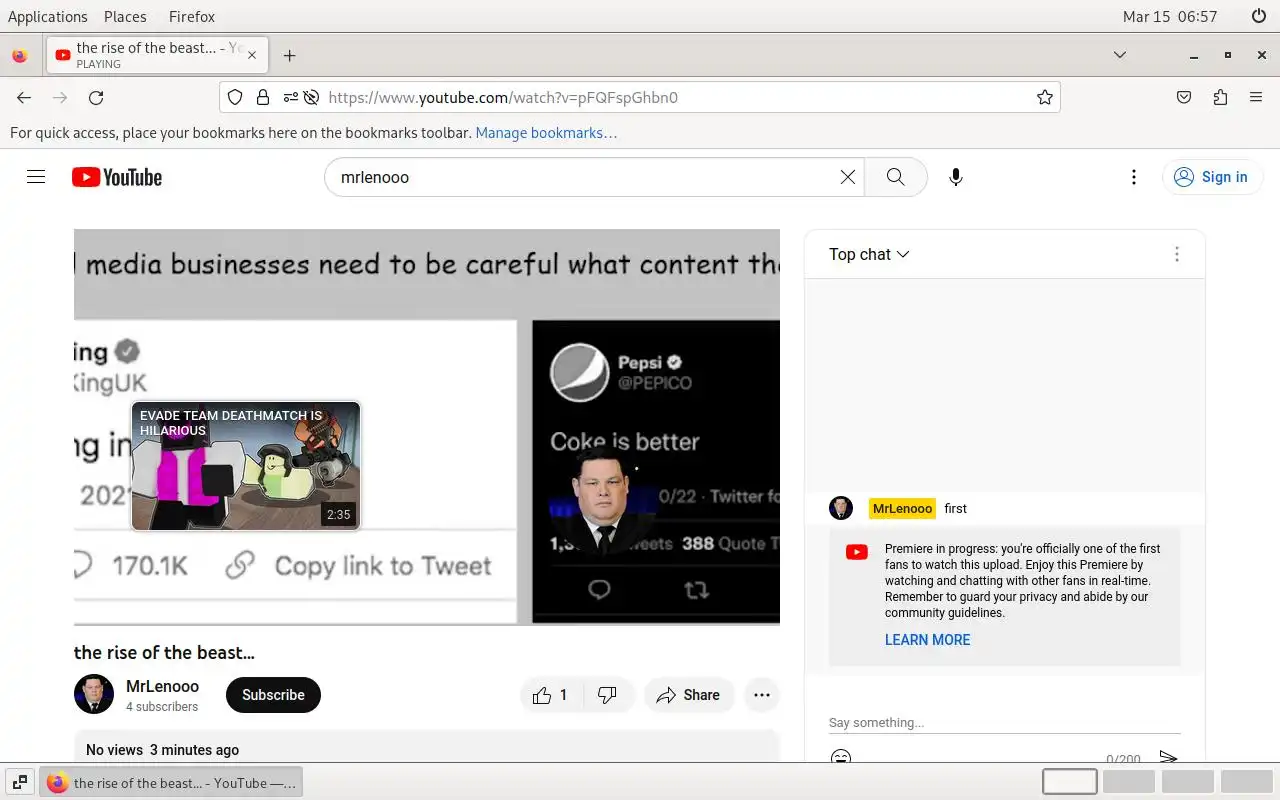This screenshot has height=800, width=1280.
Task: Click the No views 3 minutes ago text
Action: click(162, 750)
